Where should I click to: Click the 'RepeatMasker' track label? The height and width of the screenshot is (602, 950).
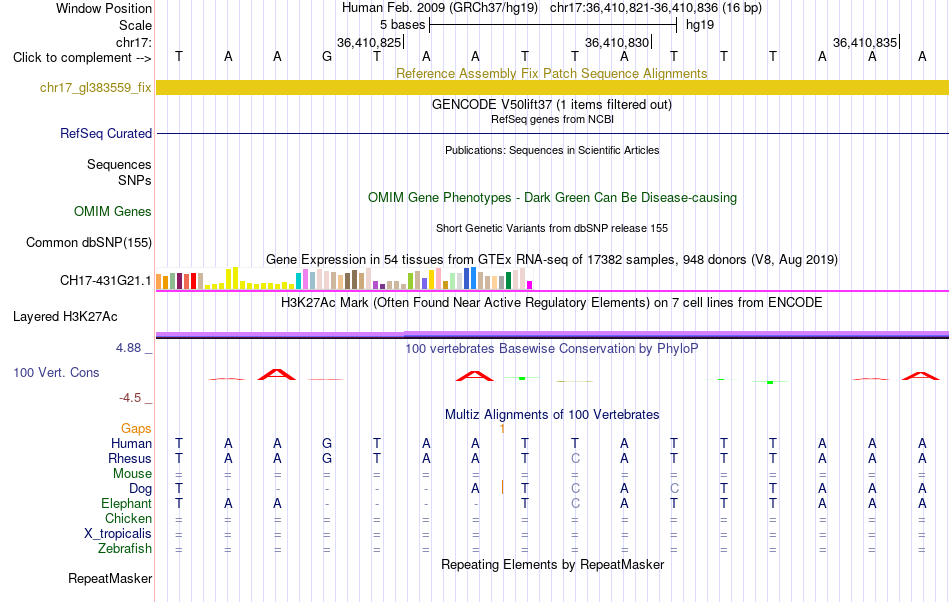tap(110, 579)
